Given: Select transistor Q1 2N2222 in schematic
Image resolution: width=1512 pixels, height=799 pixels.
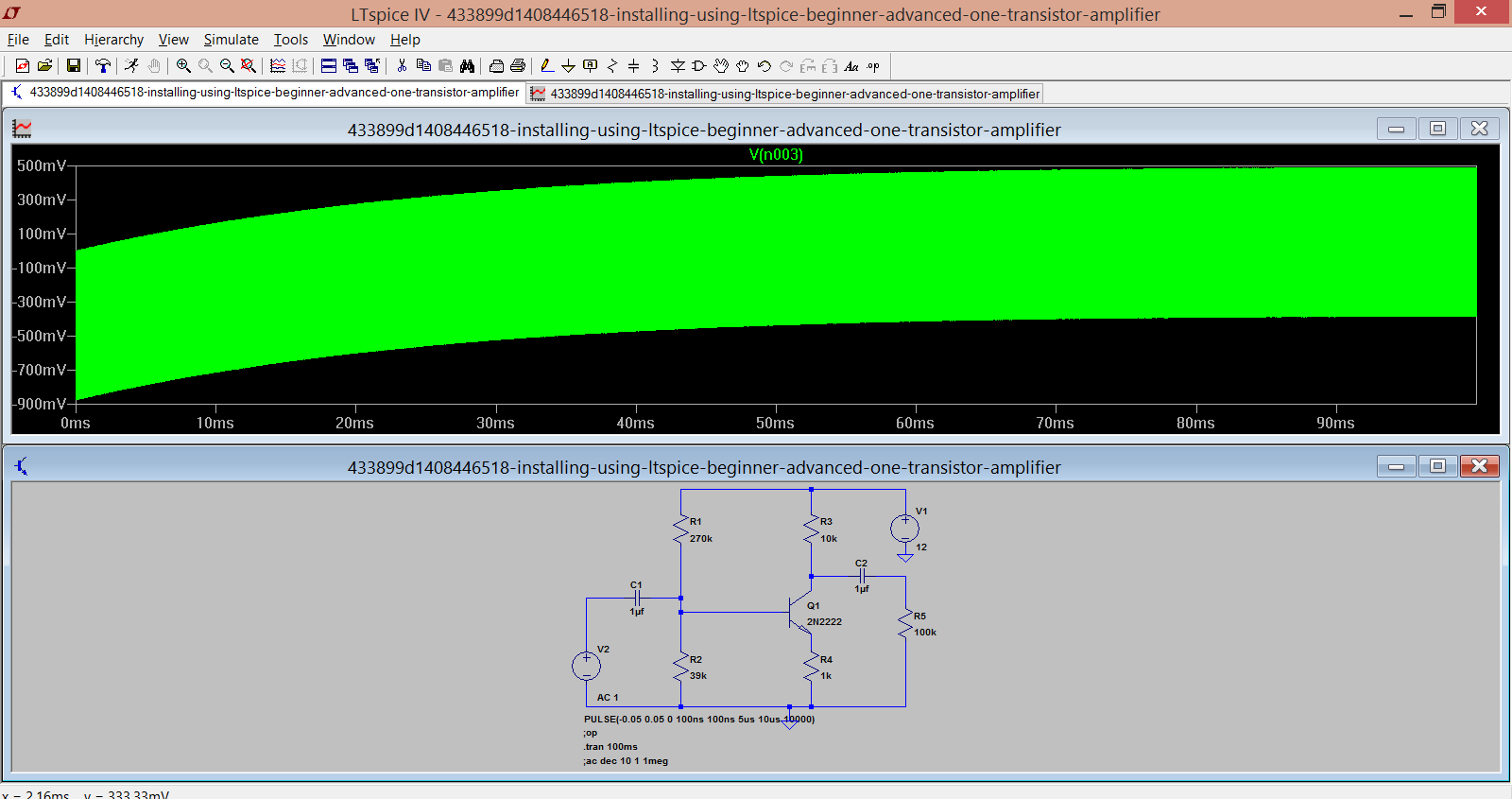Looking at the screenshot, I should coord(801,613).
